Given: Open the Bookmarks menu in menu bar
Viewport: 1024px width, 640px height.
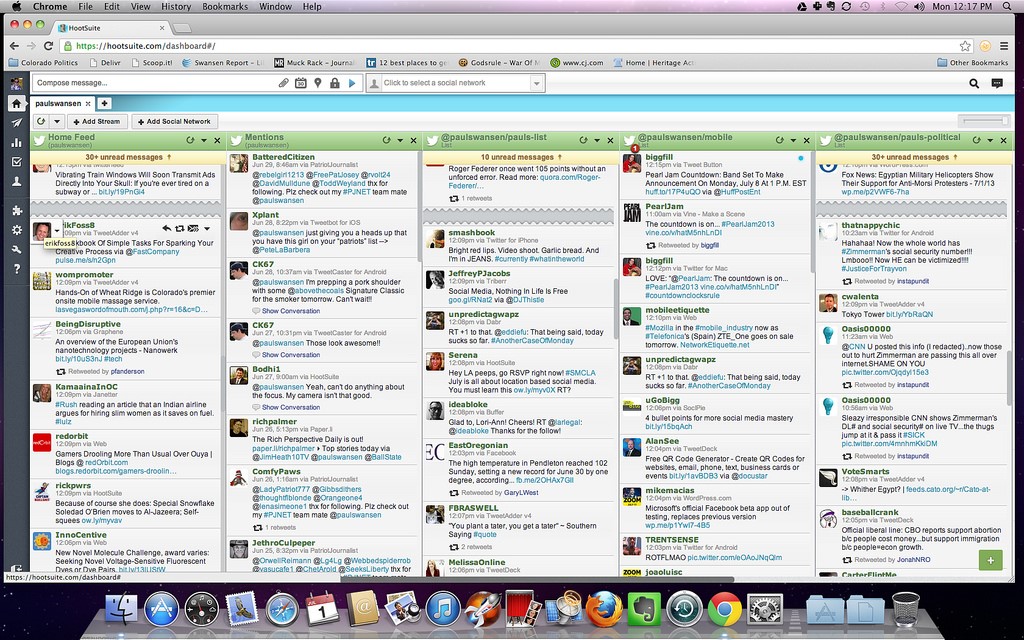Looking at the screenshot, I should point(225,7).
